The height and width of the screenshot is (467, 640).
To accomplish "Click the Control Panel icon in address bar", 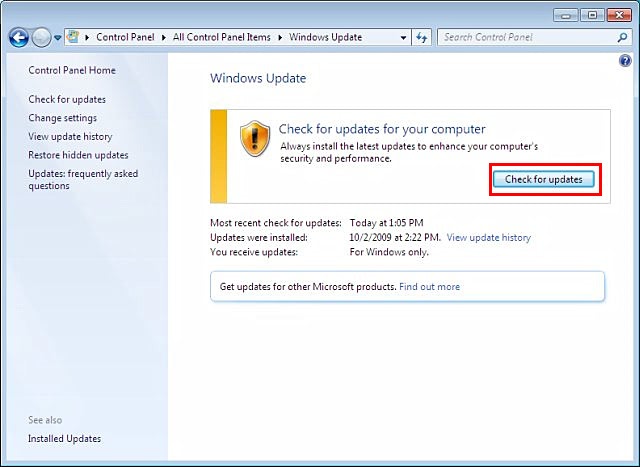I will (73, 37).
